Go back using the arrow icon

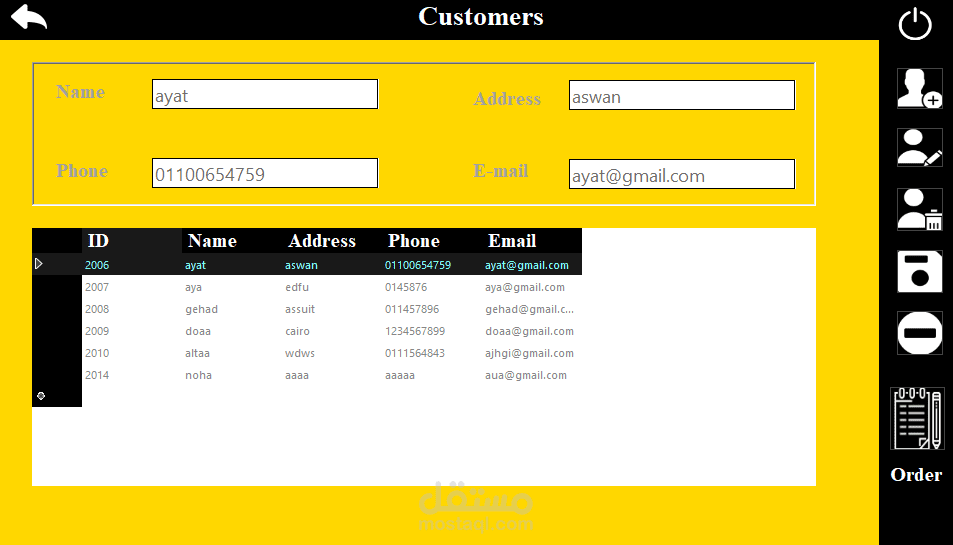[x=29, y=16]
